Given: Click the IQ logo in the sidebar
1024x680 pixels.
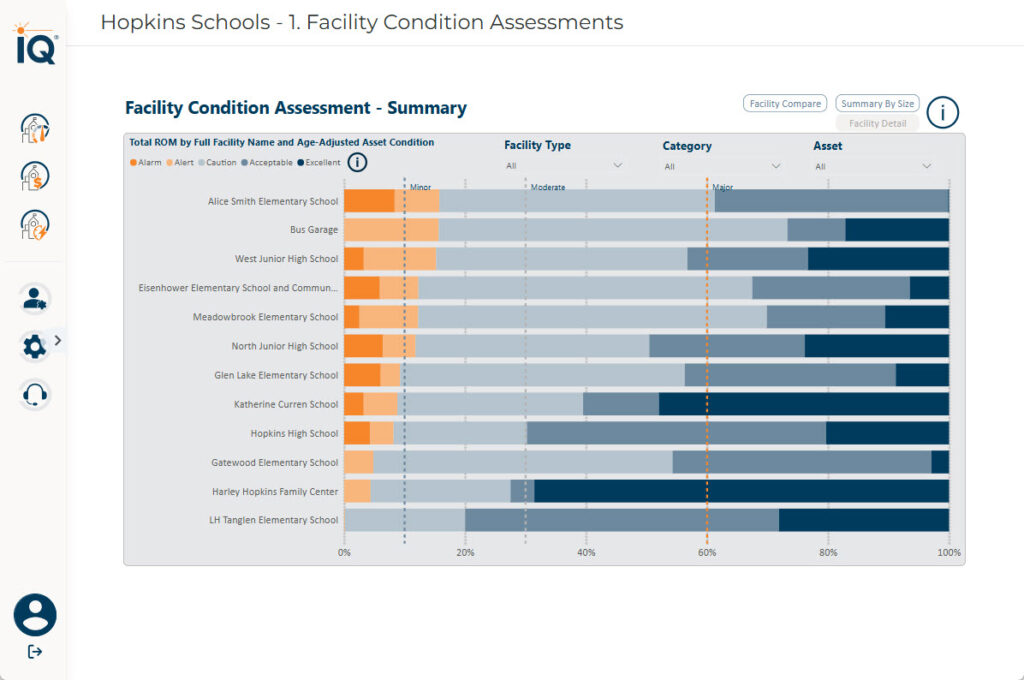Looking at the screenshot, I should pos(35,45).
